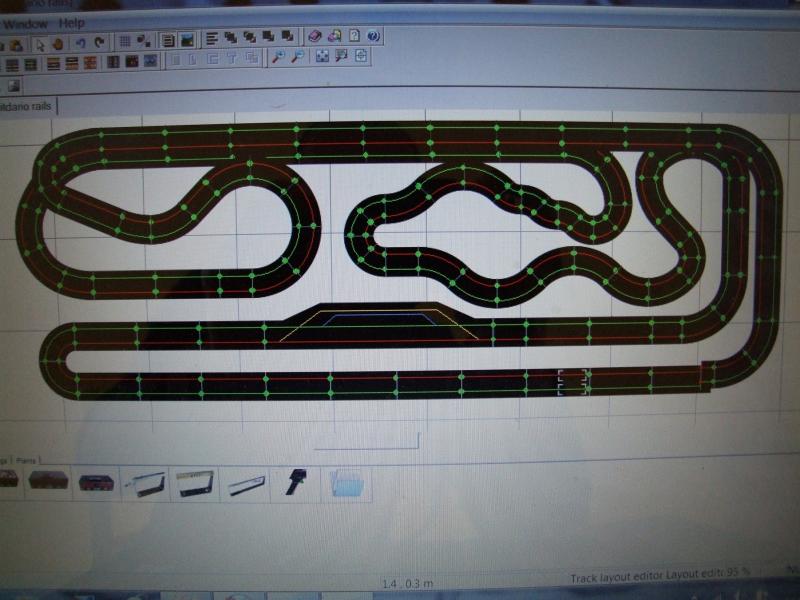Activate the hand pan tool

(x=57, y=42)
